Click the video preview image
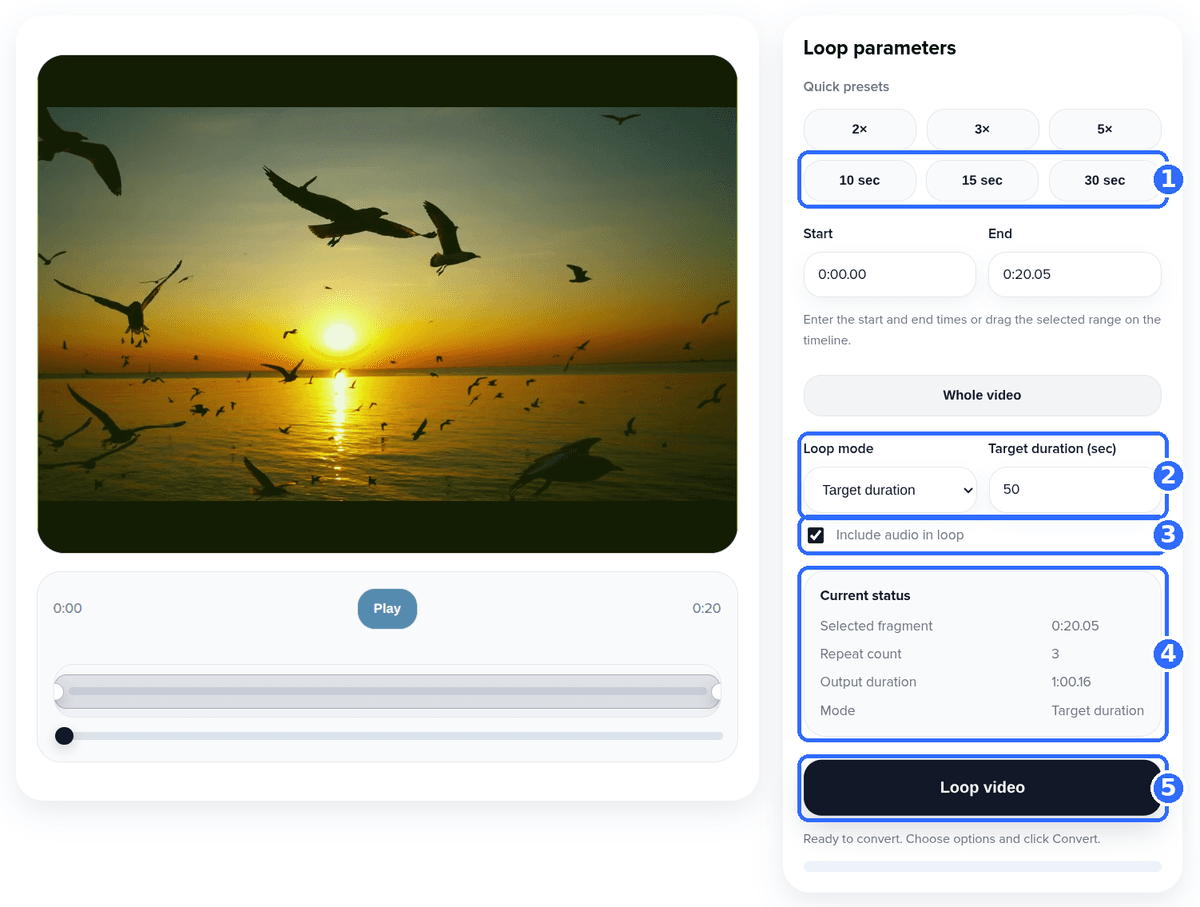The width and height of the screenshot is (1200, 907). (387, 304)
